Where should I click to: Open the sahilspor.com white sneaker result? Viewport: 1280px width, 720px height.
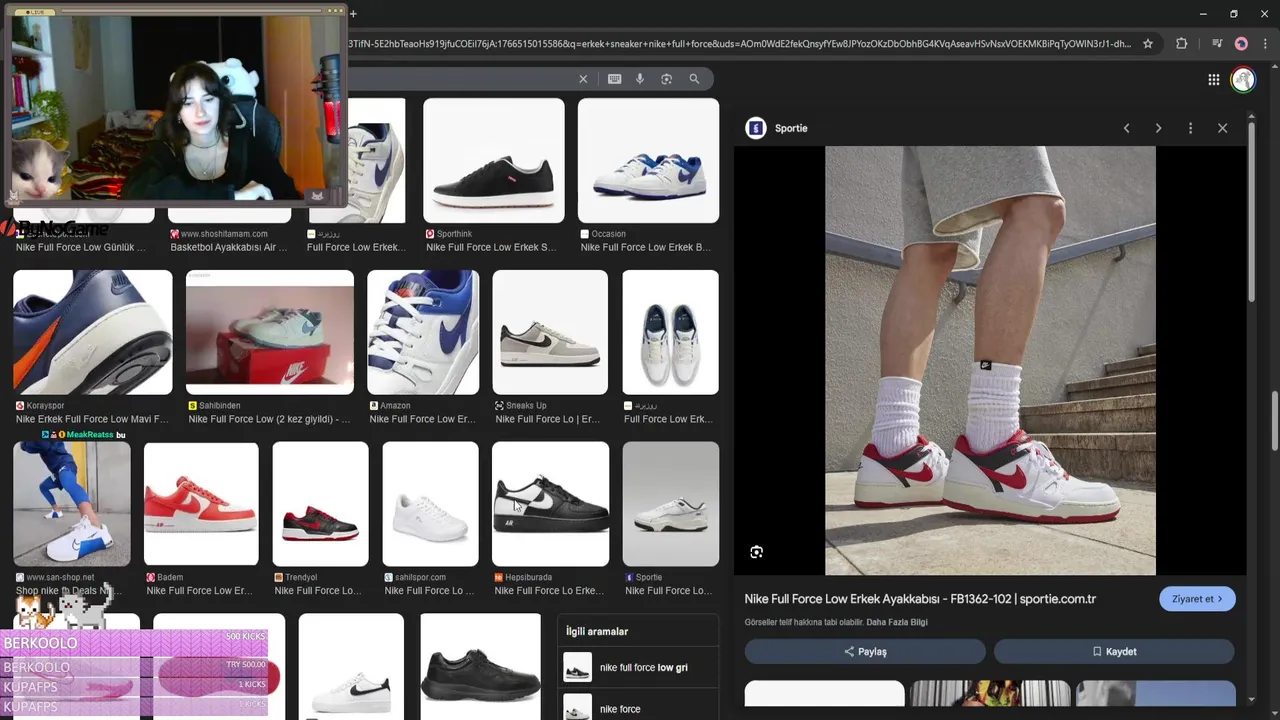pyautogui.click(x=430, y=504)
